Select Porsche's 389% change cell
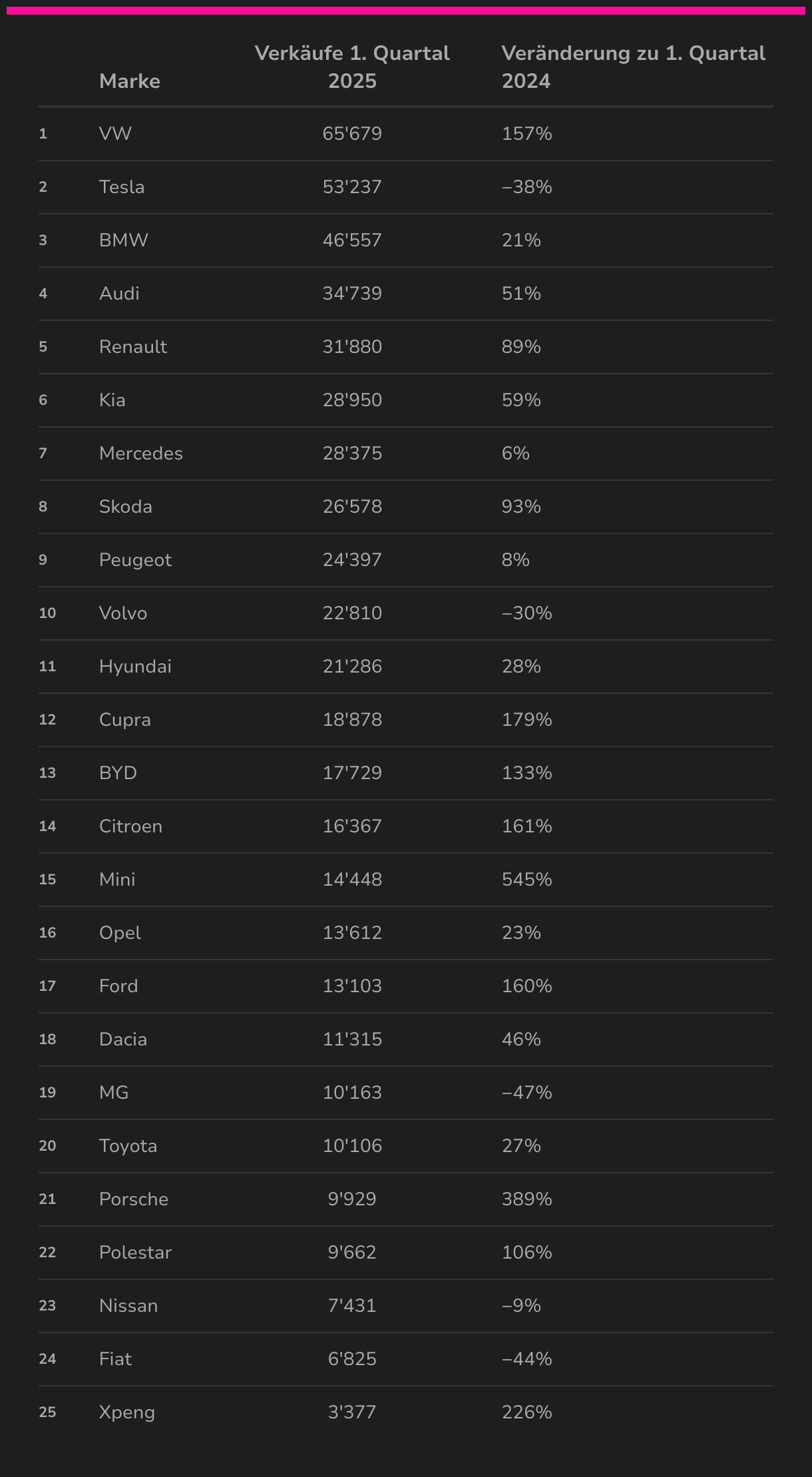812x1477 pixels. point(527,1199)
